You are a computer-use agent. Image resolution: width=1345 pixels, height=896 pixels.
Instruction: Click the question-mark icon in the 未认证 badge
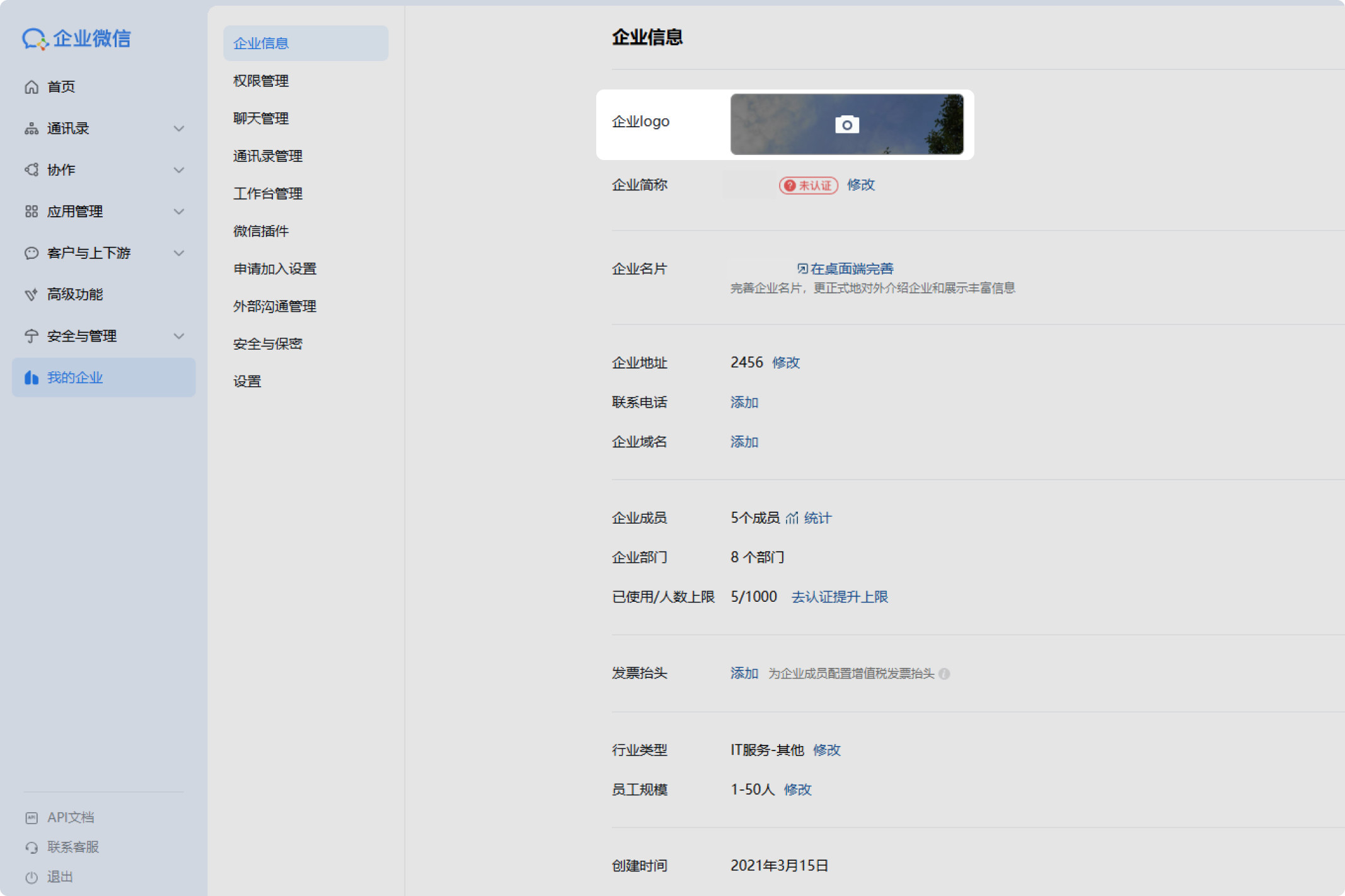pos(790,185)
